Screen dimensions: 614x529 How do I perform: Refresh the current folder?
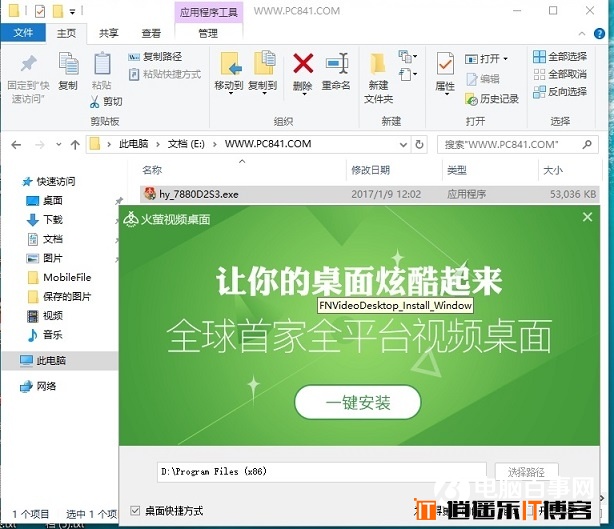tap(419, 144)
